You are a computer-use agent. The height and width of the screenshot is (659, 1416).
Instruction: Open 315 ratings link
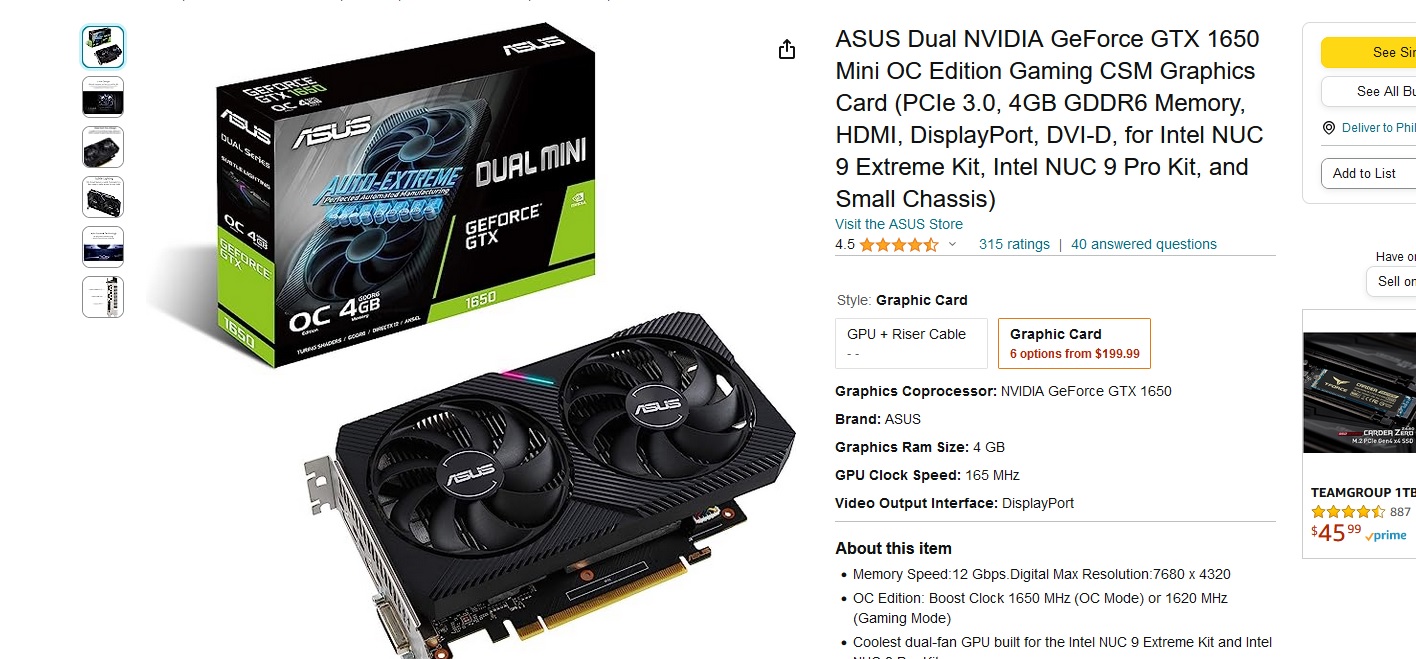(1014, 244)
